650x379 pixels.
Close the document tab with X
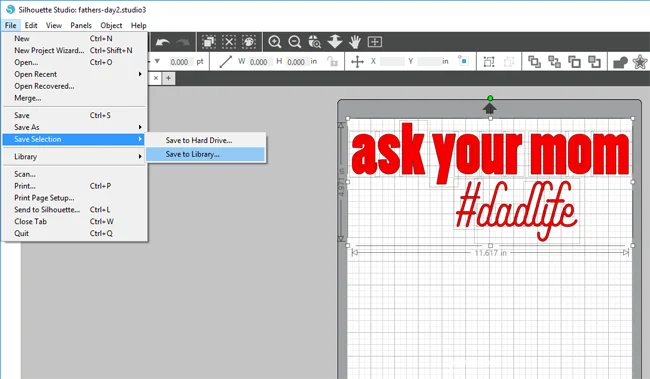click(155, 78)
